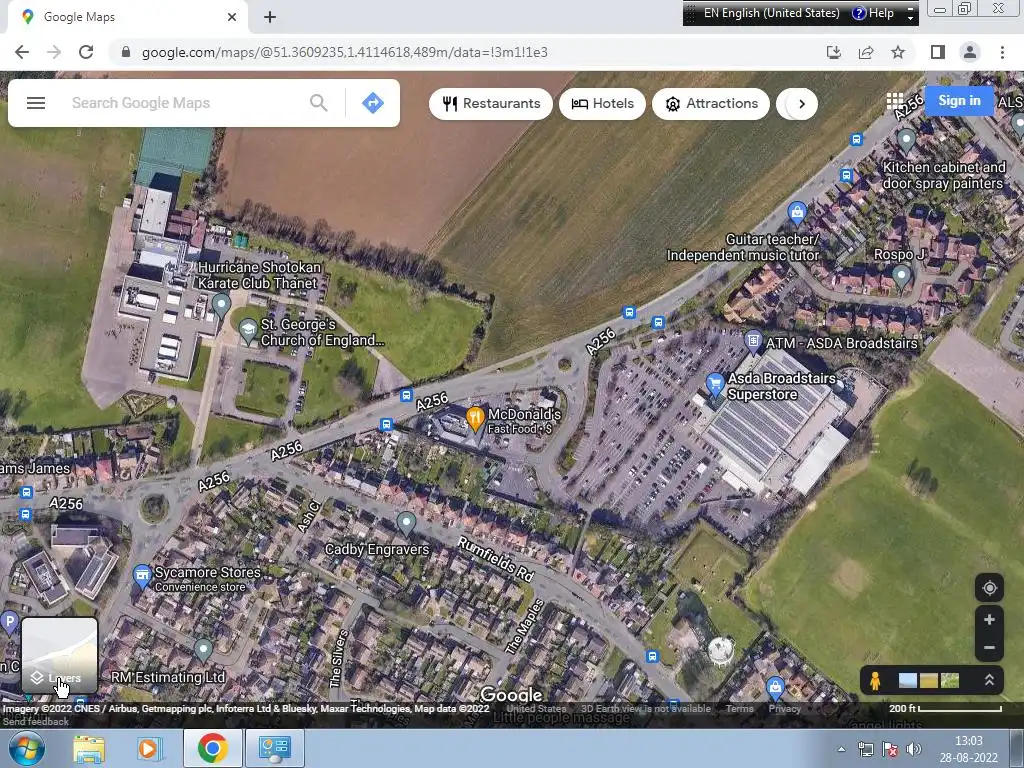Open Chrome's three-dot menu
The image size is (1024, 768).
click(x=1002, y=52)
